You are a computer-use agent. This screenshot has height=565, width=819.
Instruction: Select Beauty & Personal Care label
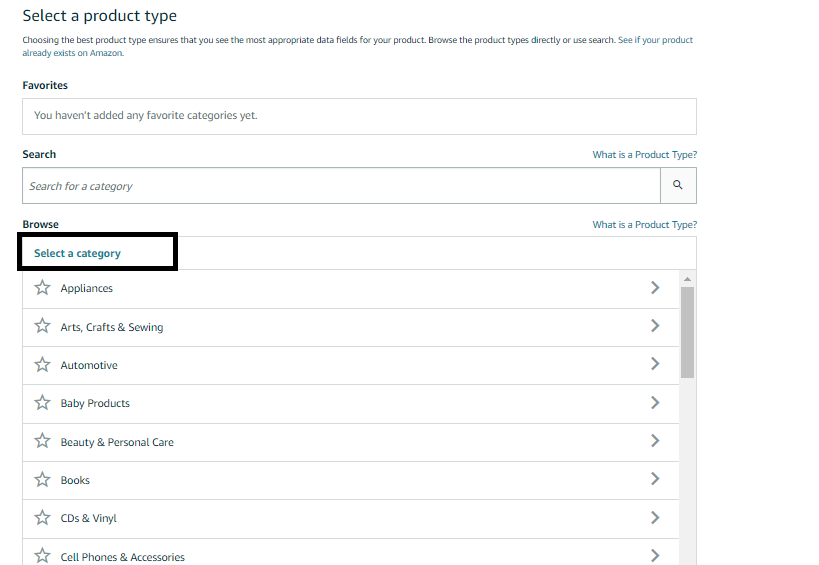click(117, 442)
